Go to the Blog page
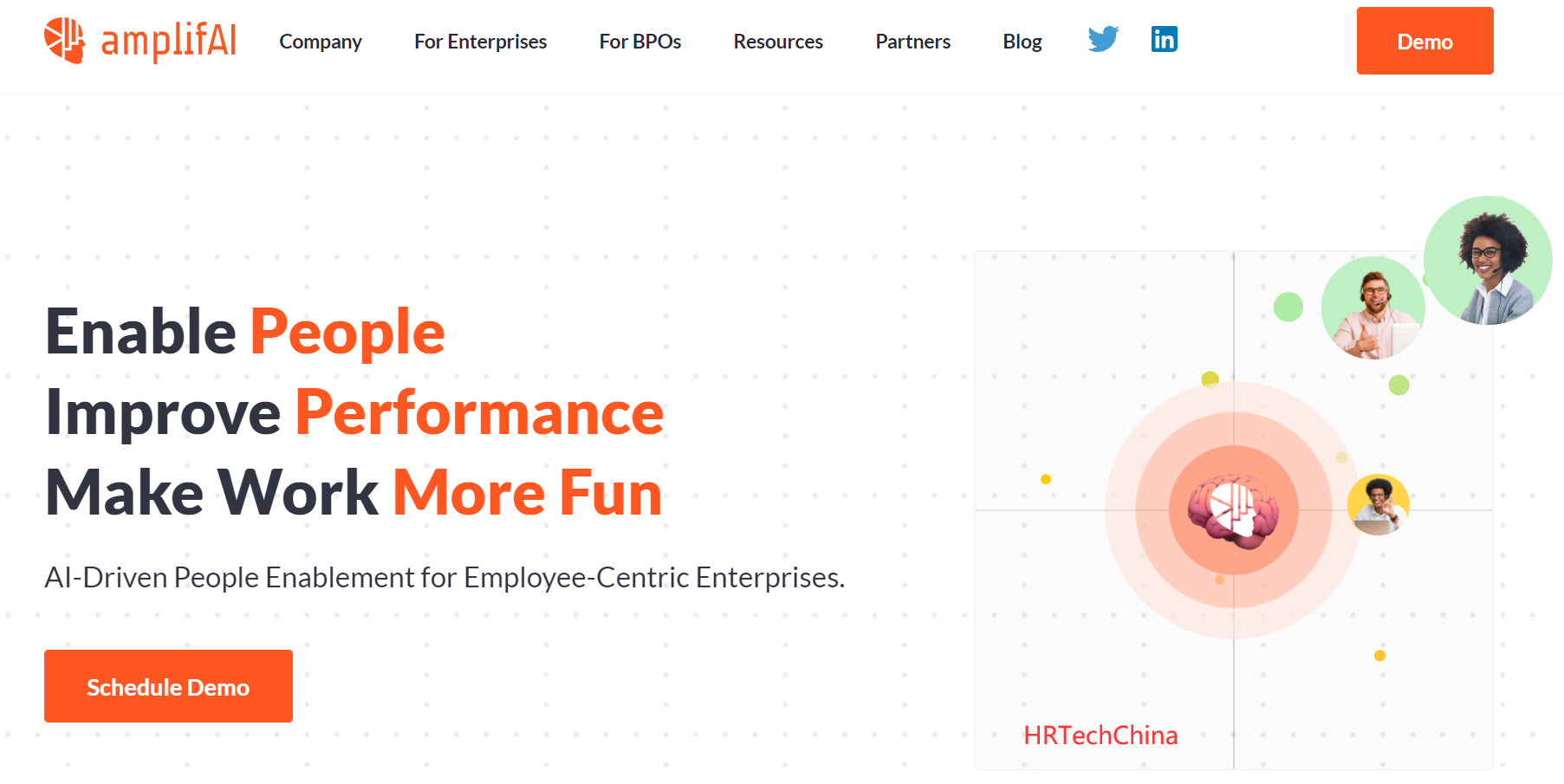 (1022, 42)
